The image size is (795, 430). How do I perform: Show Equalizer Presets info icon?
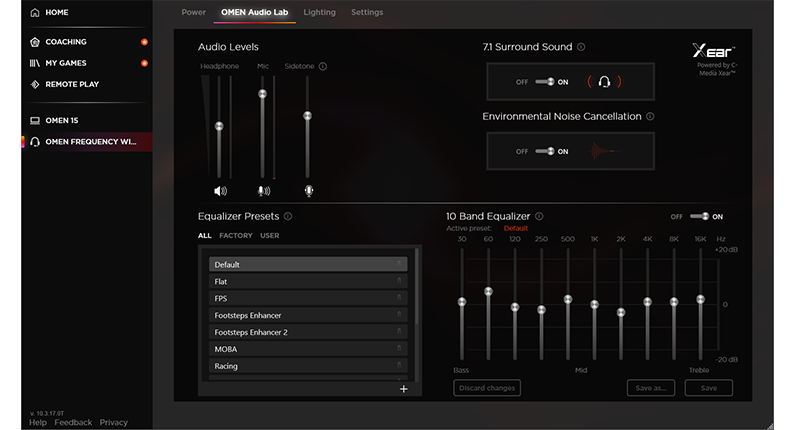click(288, 216)
